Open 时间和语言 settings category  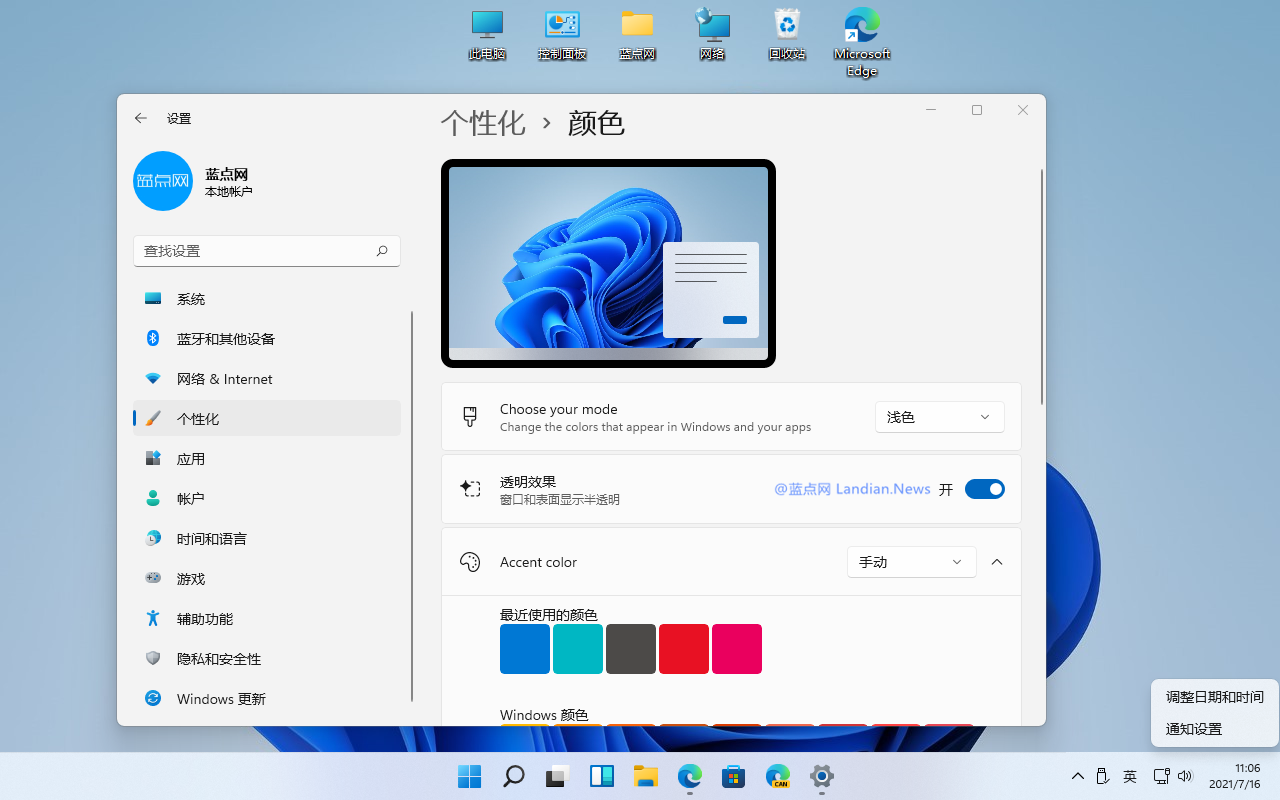click(267, 539)
